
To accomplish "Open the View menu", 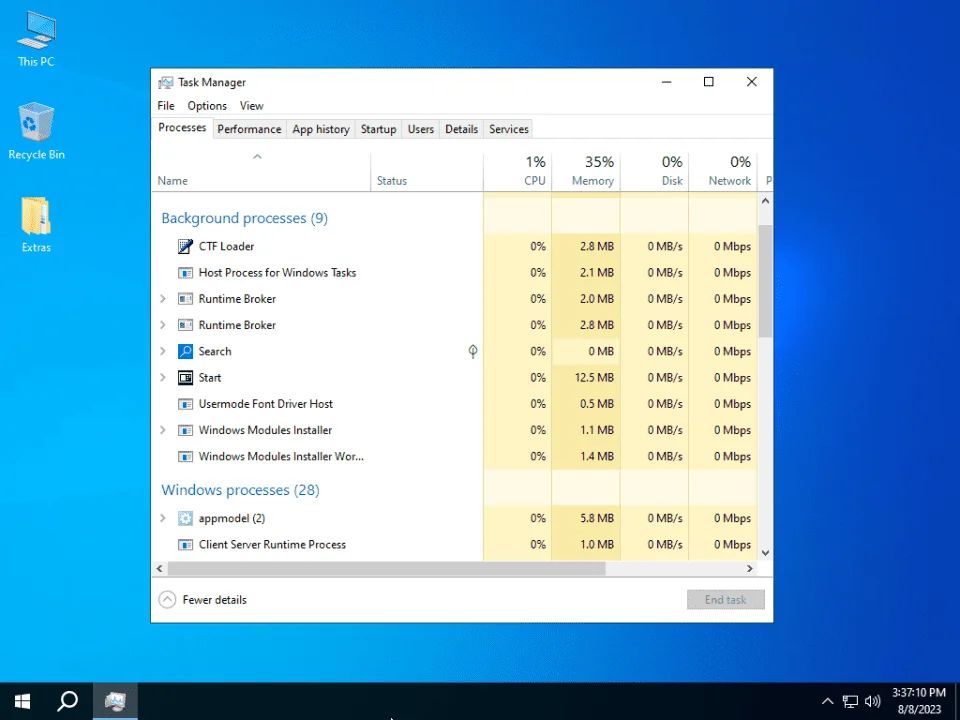I will click(x=252, y=106).
